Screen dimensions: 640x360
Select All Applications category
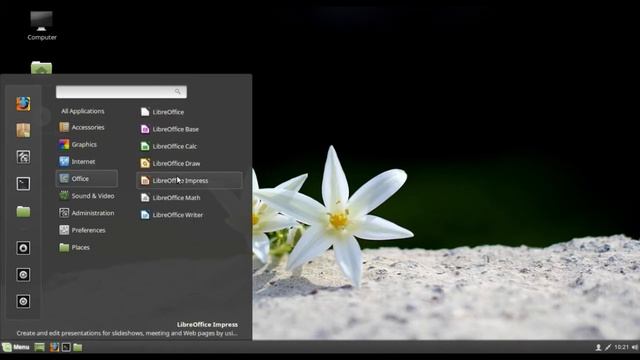point(82,111)
